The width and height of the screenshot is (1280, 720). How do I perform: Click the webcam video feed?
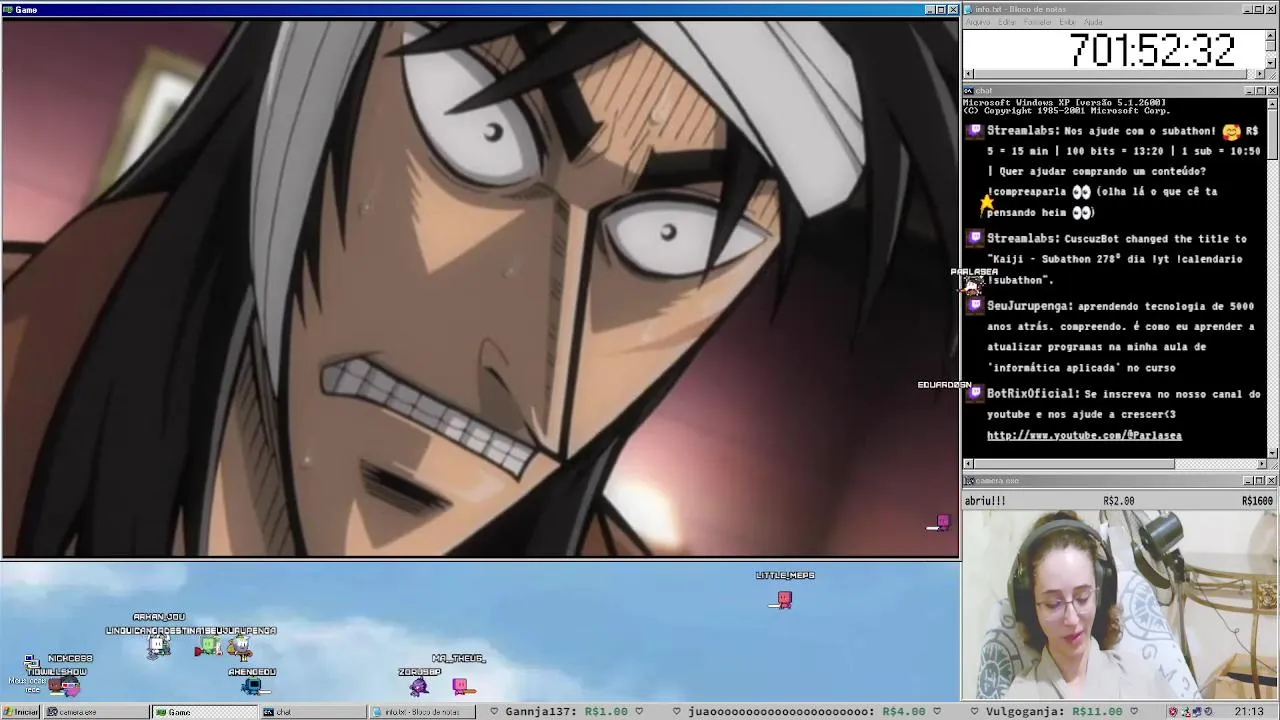1120,605
